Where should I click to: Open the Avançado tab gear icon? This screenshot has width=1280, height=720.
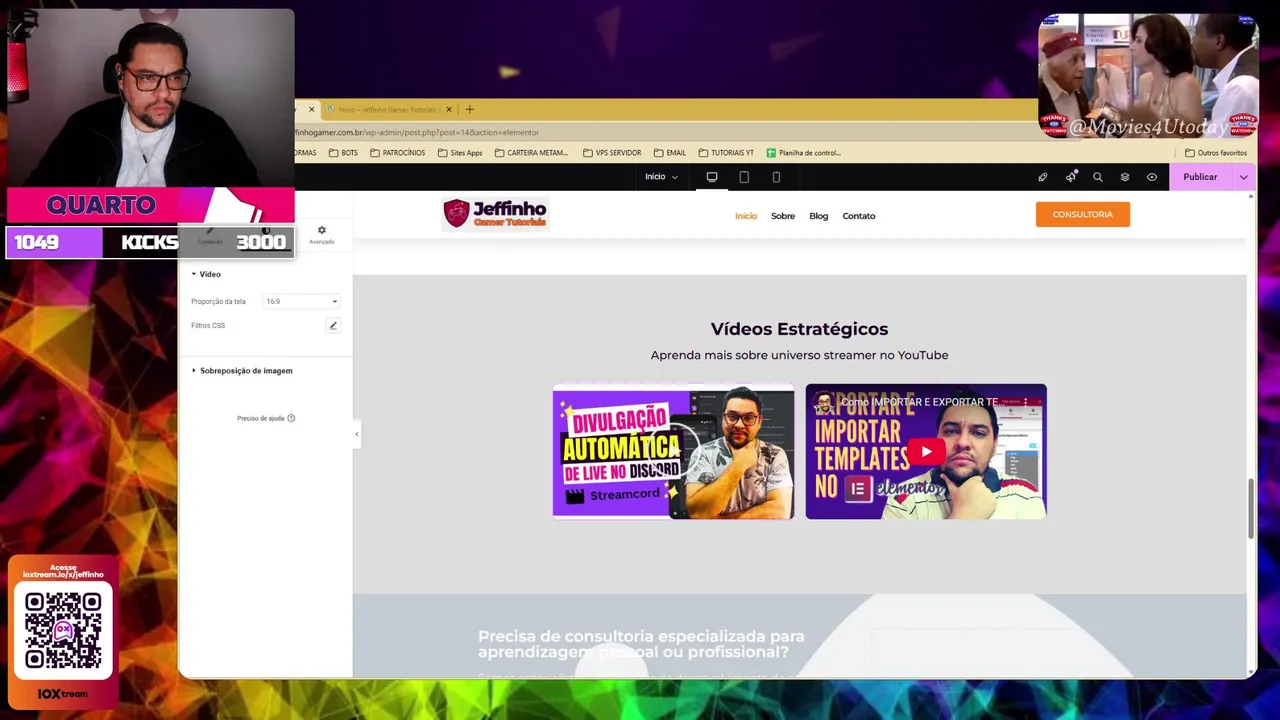click(321, 234)
